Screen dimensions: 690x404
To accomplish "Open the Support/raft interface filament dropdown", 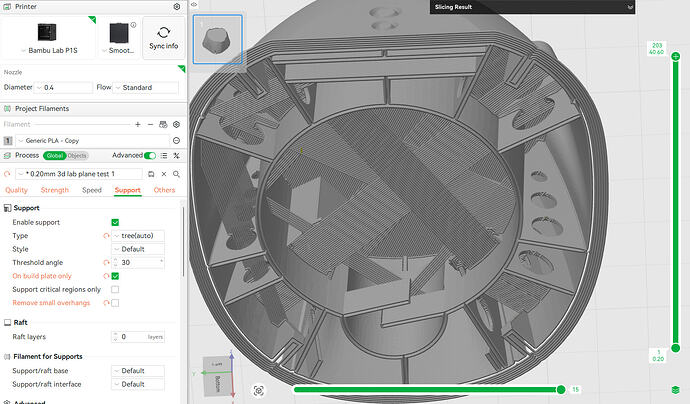I will 138,384.
